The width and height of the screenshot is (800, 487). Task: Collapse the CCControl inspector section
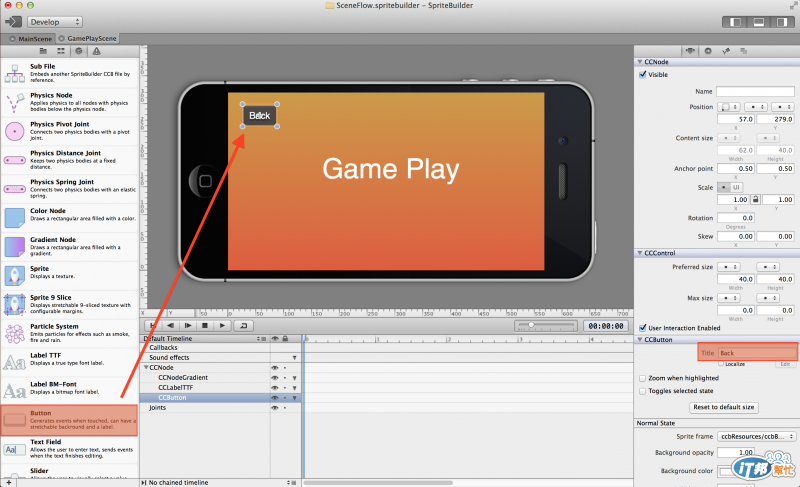640,253
